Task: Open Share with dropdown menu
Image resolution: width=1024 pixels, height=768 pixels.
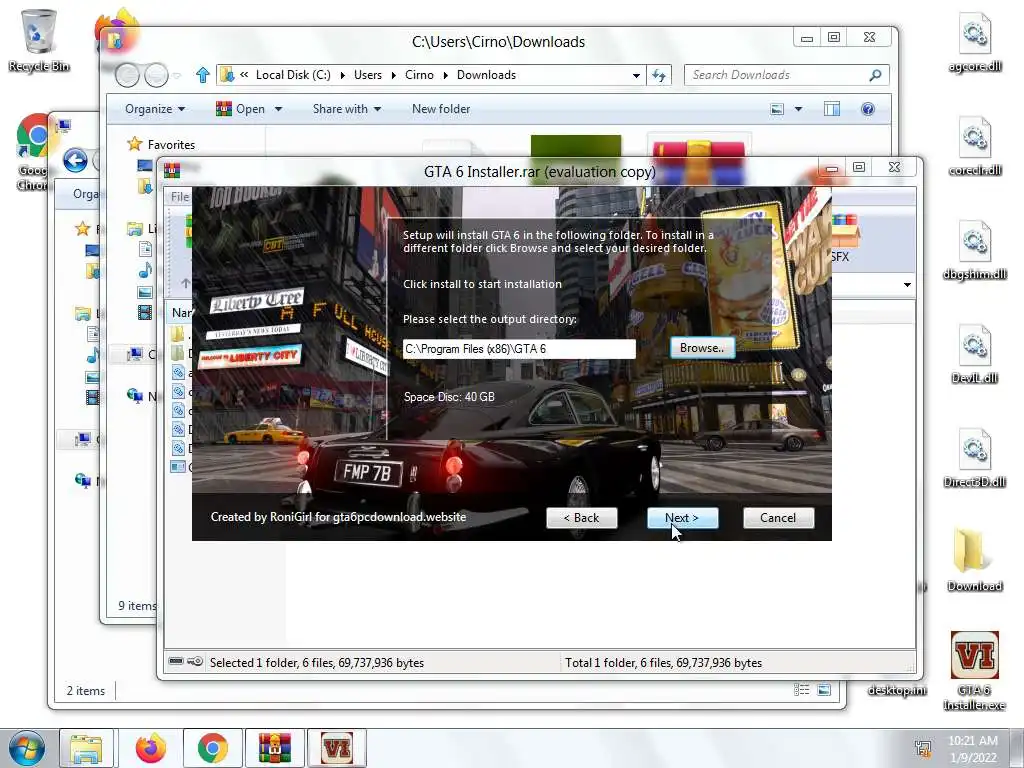Action: [347, 109]
